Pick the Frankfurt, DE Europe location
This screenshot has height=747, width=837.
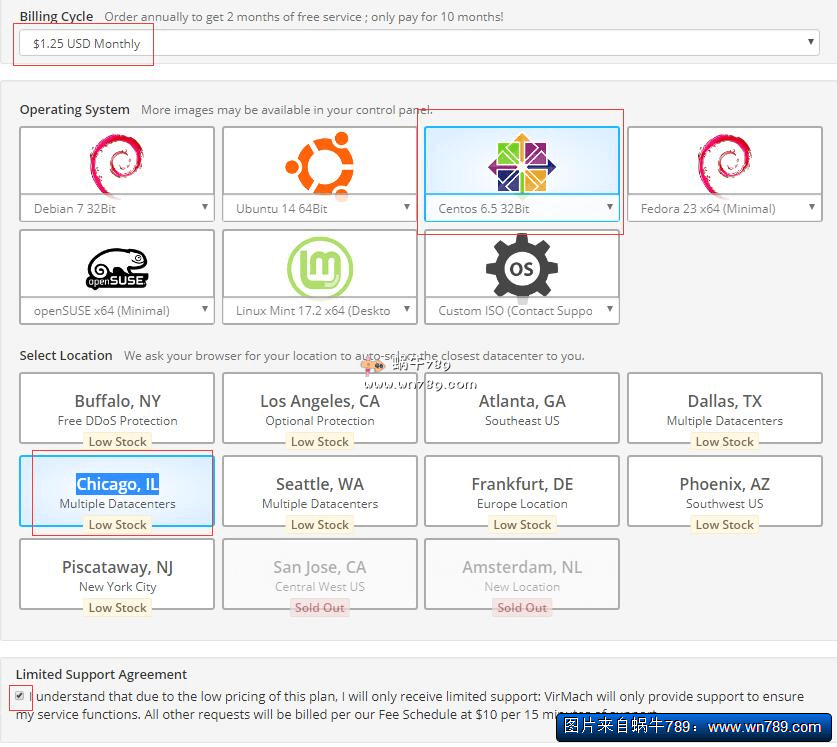tap(521, 491)
